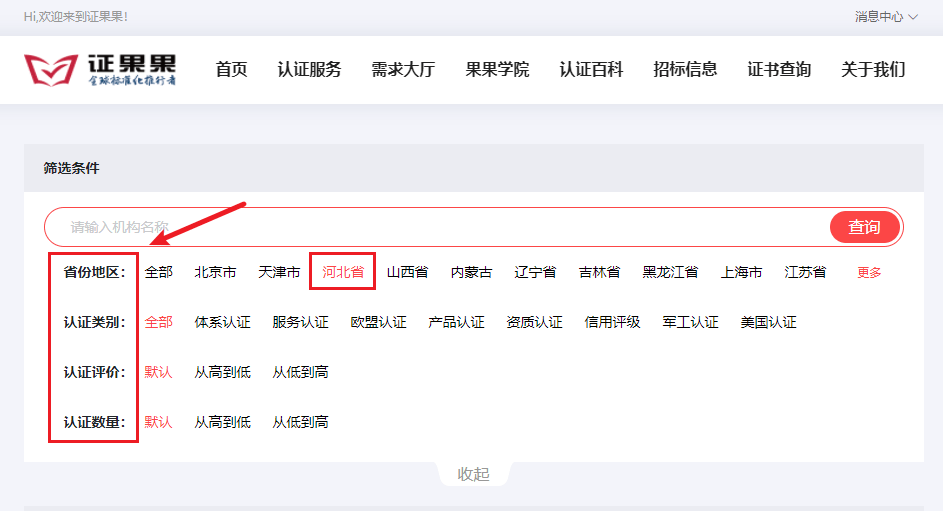The height and width of the screenshot is (511, 943).
Task: Sort 认证数量 从低到高
Action: click(x=300, y=422)
